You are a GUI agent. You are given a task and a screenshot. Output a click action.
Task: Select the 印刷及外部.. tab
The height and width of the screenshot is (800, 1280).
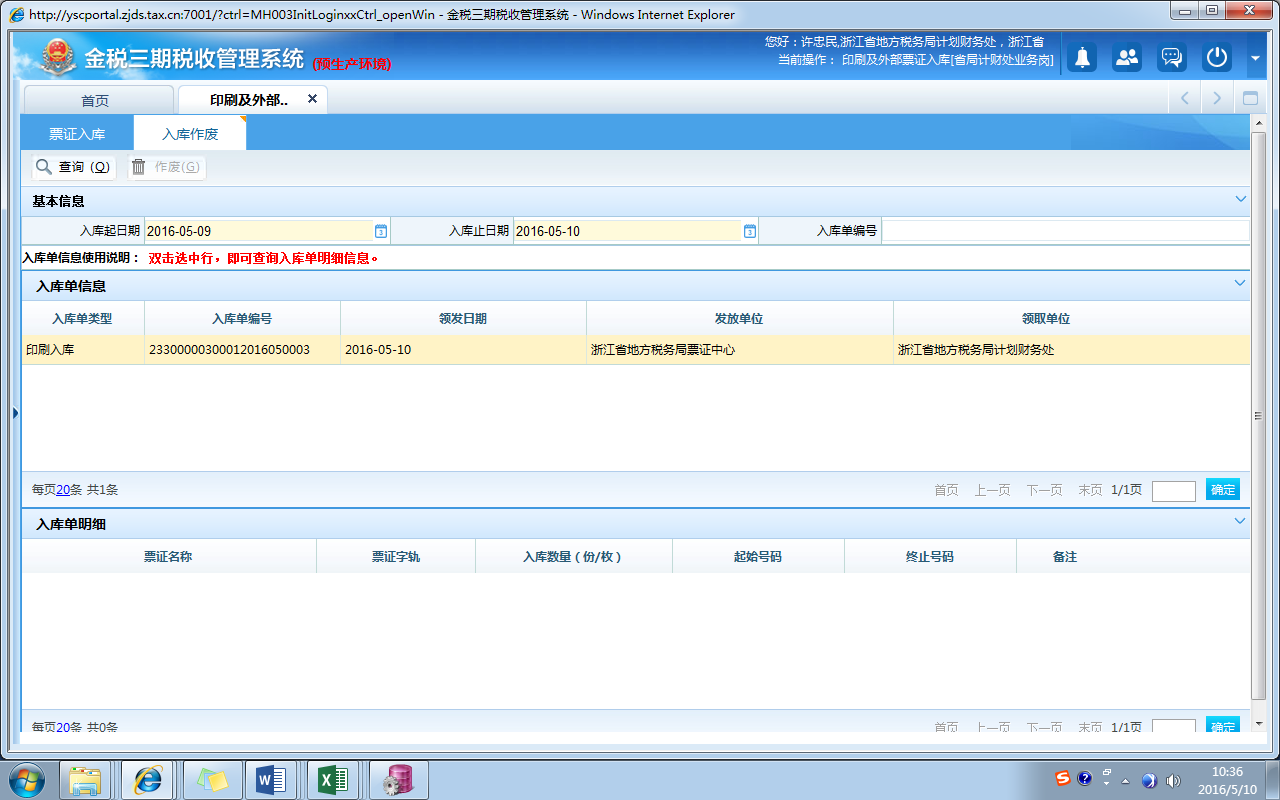tap(249, 100)
